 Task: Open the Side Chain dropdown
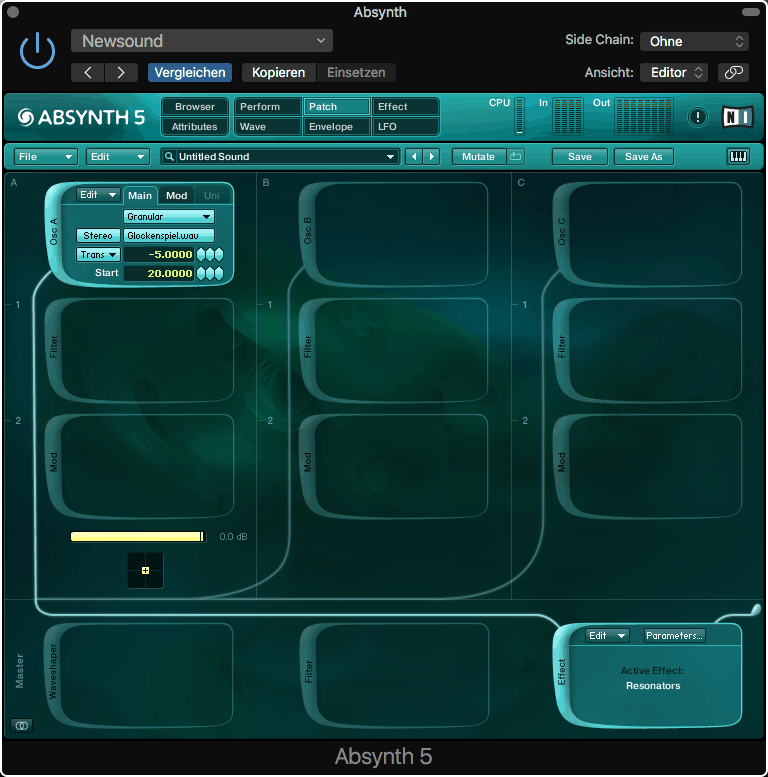[x=694, y=41]
